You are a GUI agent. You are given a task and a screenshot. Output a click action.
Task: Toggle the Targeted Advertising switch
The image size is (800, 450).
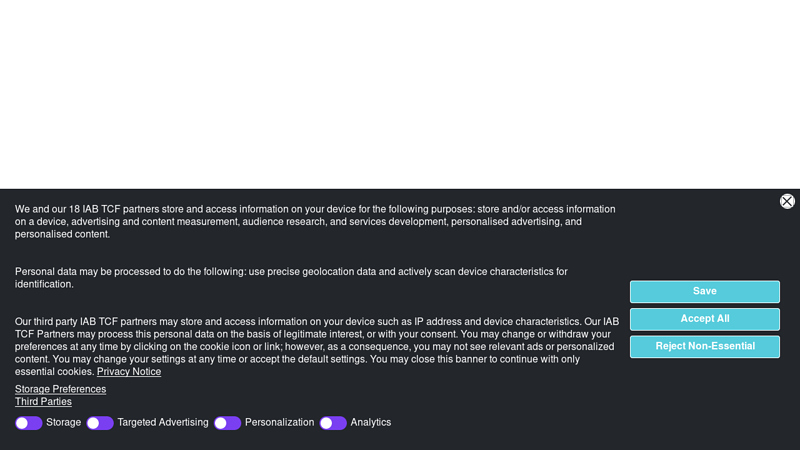point(100,423)
